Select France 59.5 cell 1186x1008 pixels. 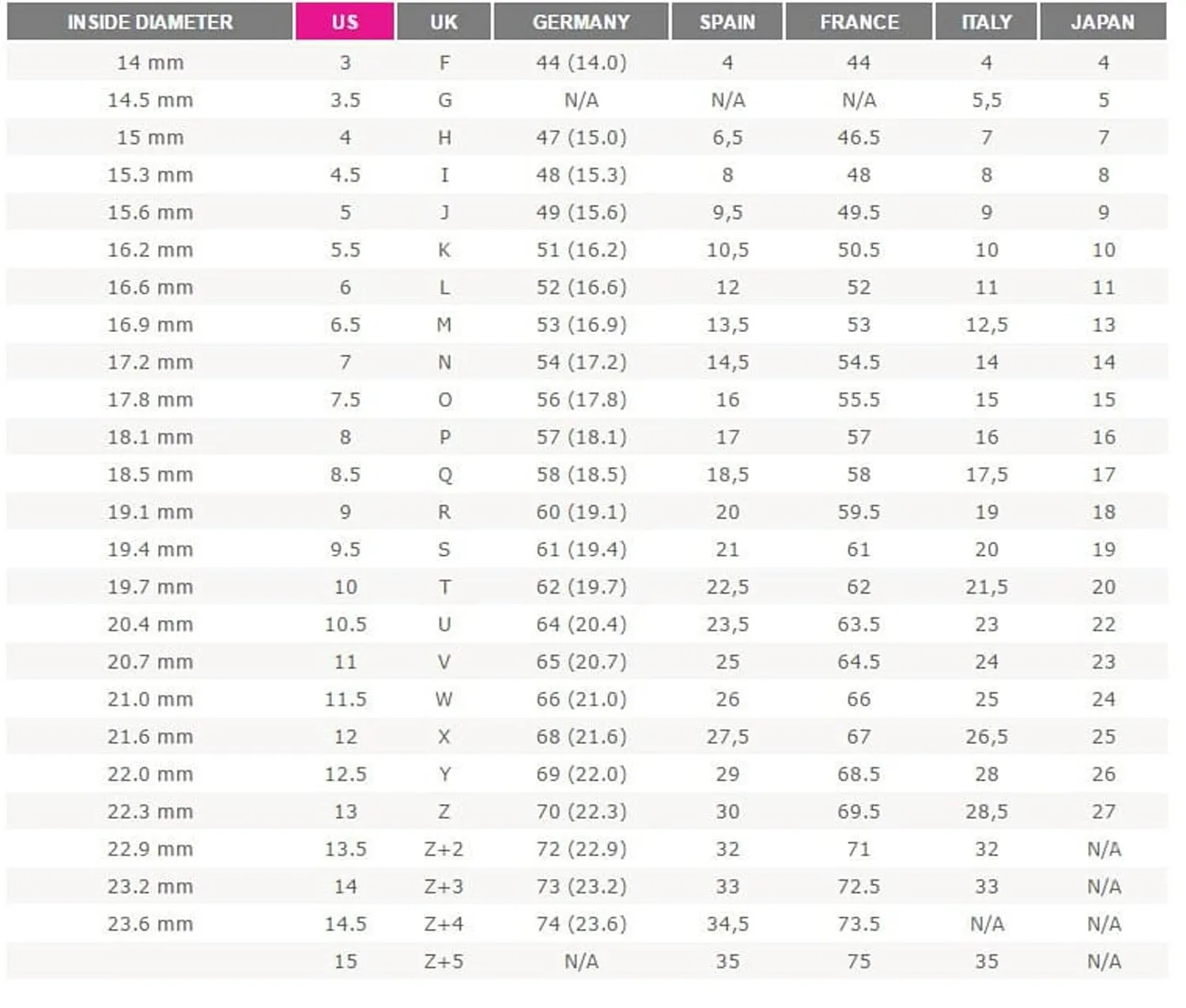pyautogui.click(x=859, y=512)
